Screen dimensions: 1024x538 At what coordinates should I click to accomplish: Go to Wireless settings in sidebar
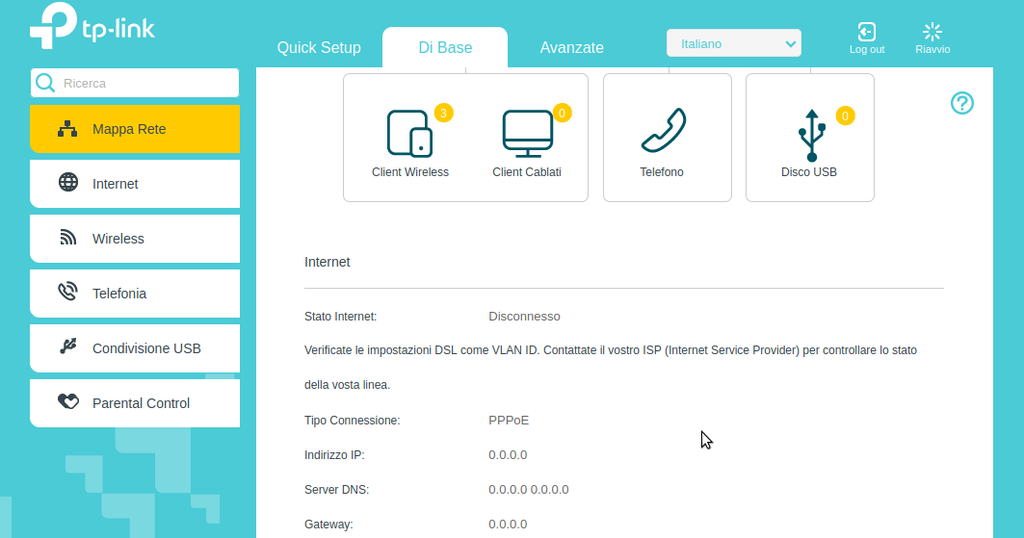[135, 239]
